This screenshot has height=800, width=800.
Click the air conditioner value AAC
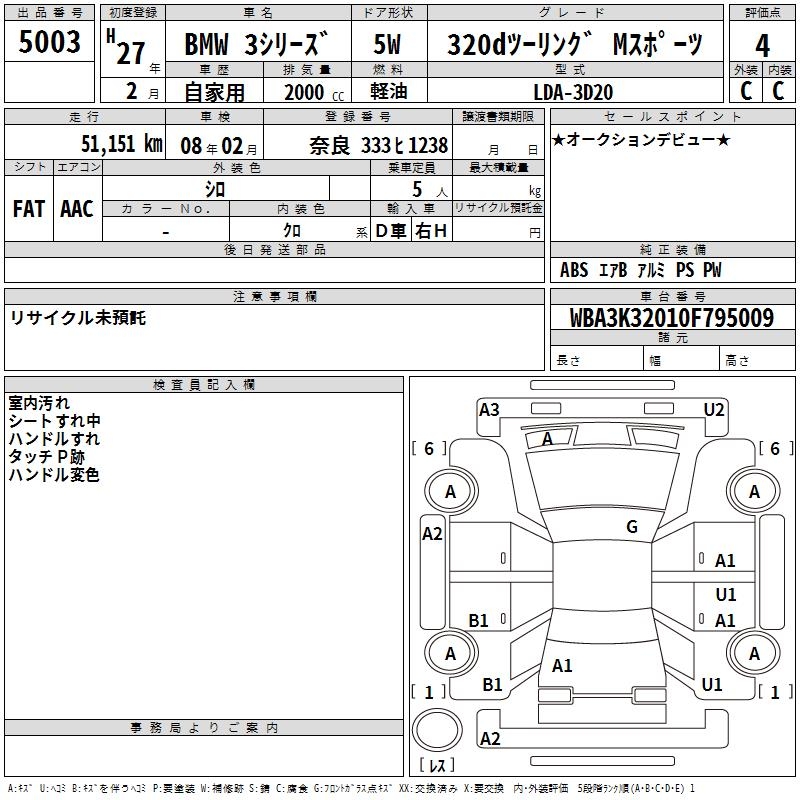click(x=77, y=208)
